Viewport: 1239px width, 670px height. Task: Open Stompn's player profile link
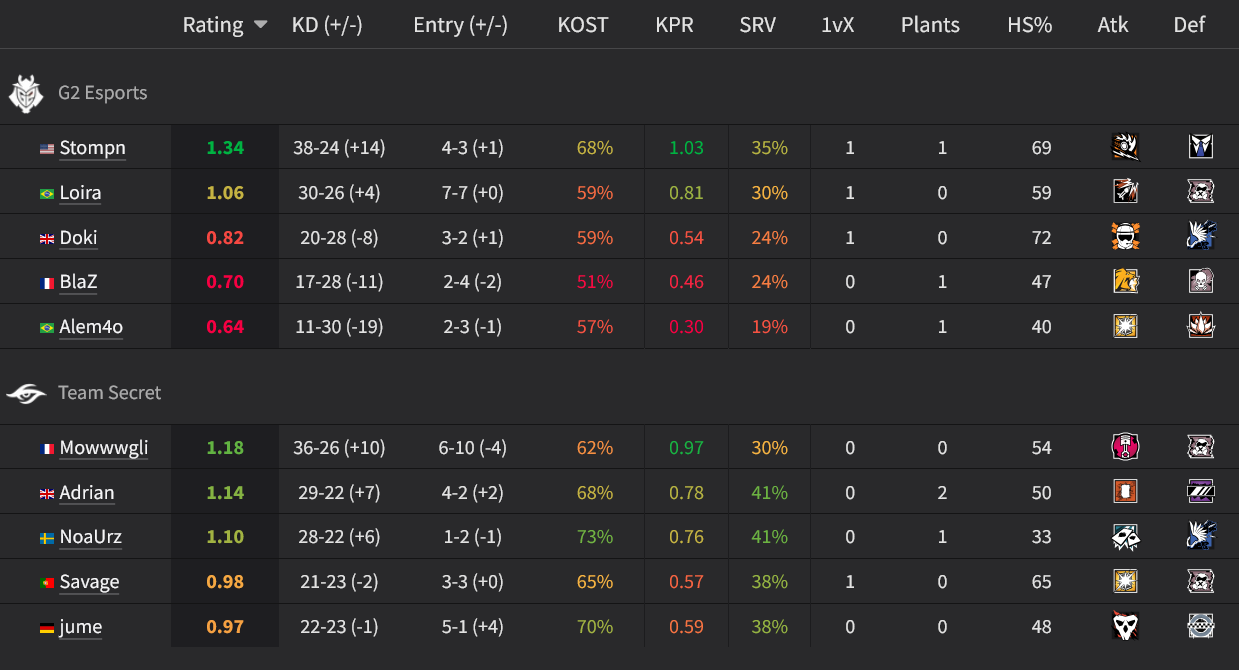coord(92,148)
